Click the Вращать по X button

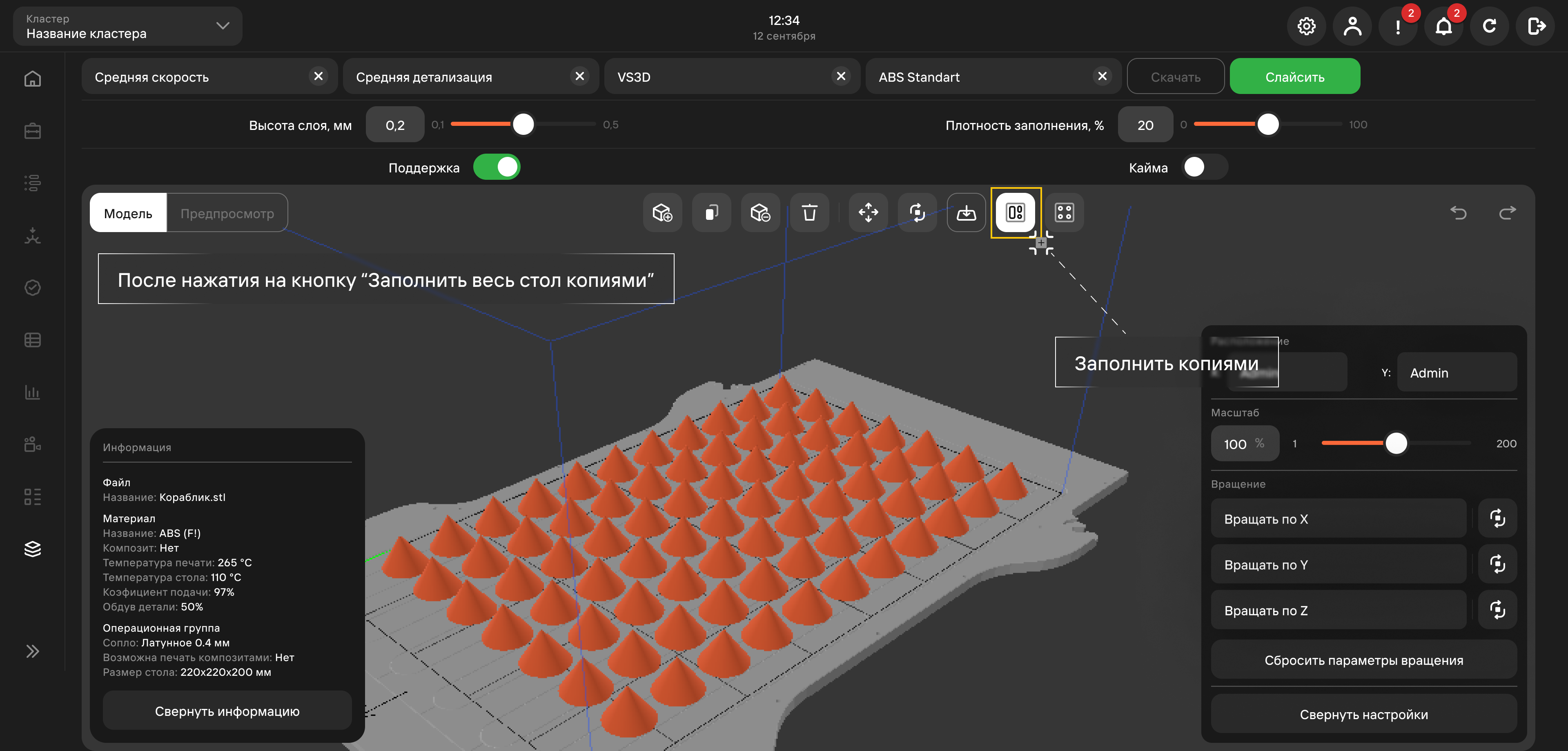click(x=1339, y=519)
